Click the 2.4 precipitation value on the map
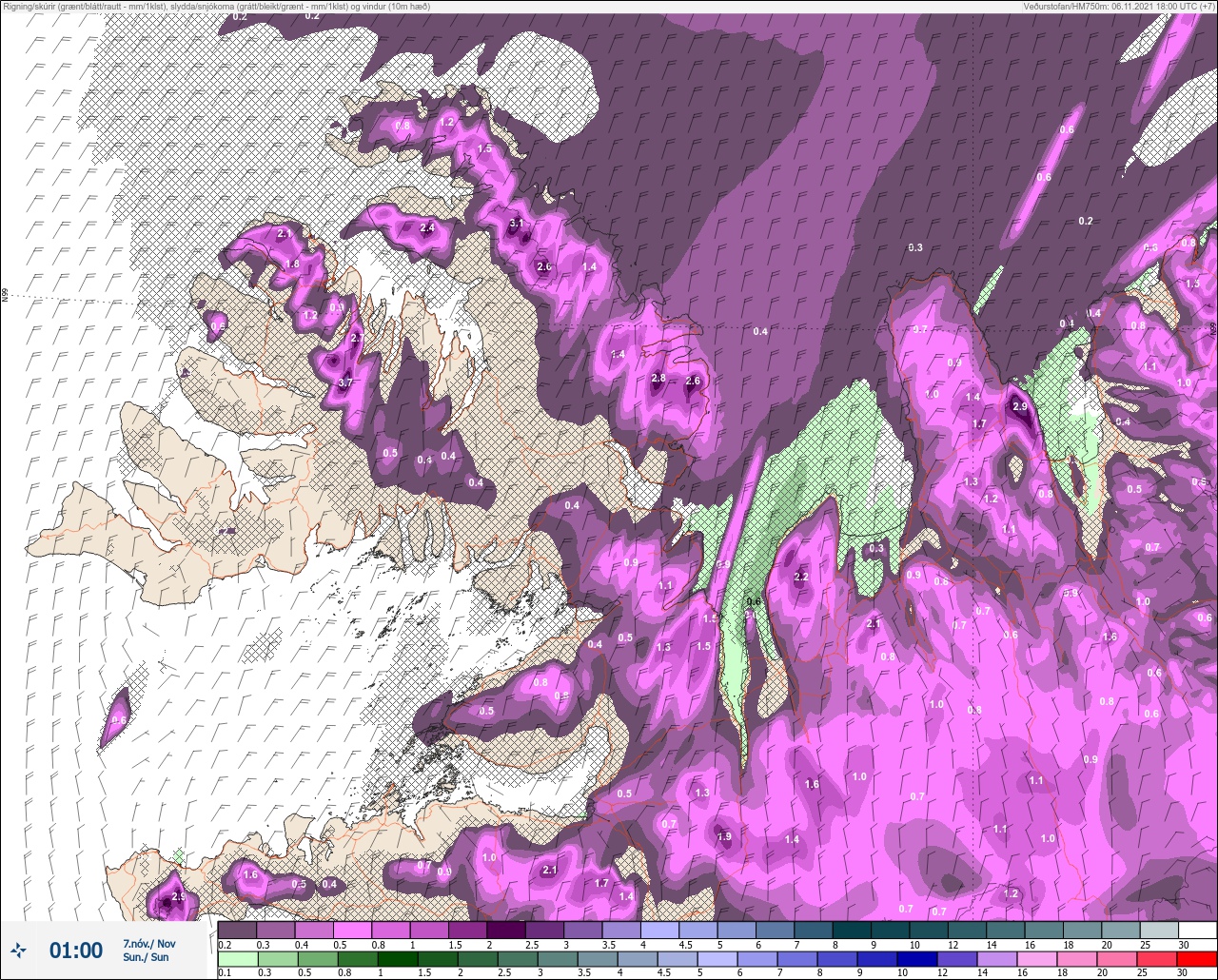Image resolution: width=1218 pixels, height=980 pixels. pos(427,227)
